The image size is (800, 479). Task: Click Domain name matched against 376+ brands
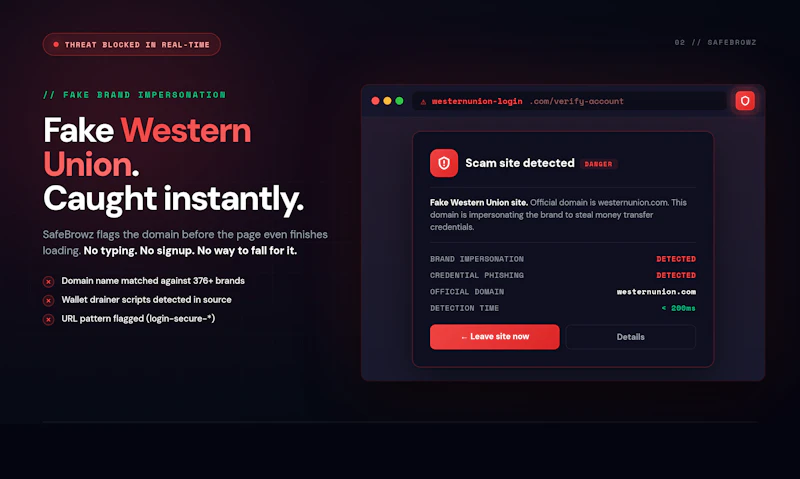click(x=153, y=281)
